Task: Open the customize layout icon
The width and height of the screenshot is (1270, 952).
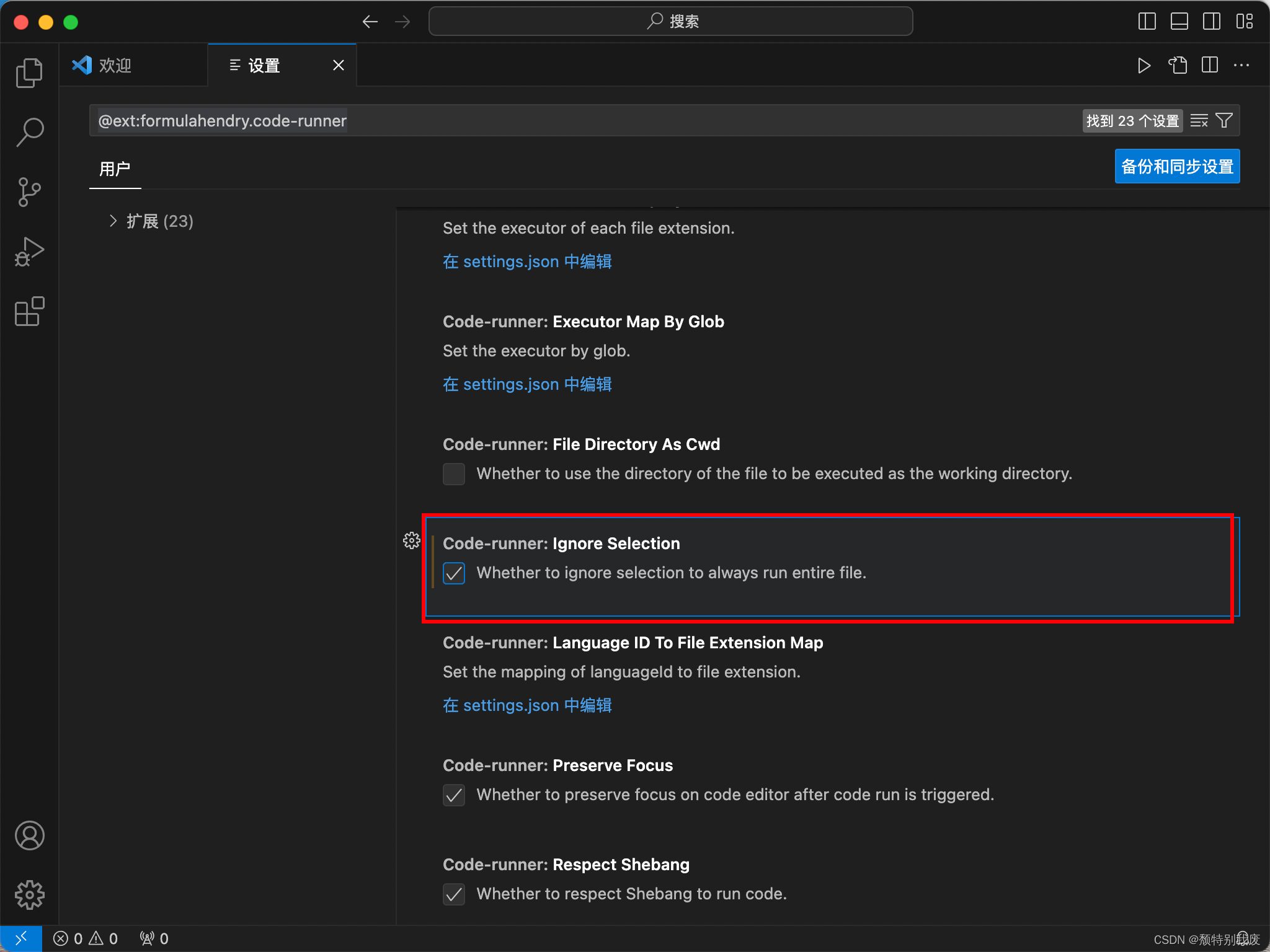Action: (1244, 22)
